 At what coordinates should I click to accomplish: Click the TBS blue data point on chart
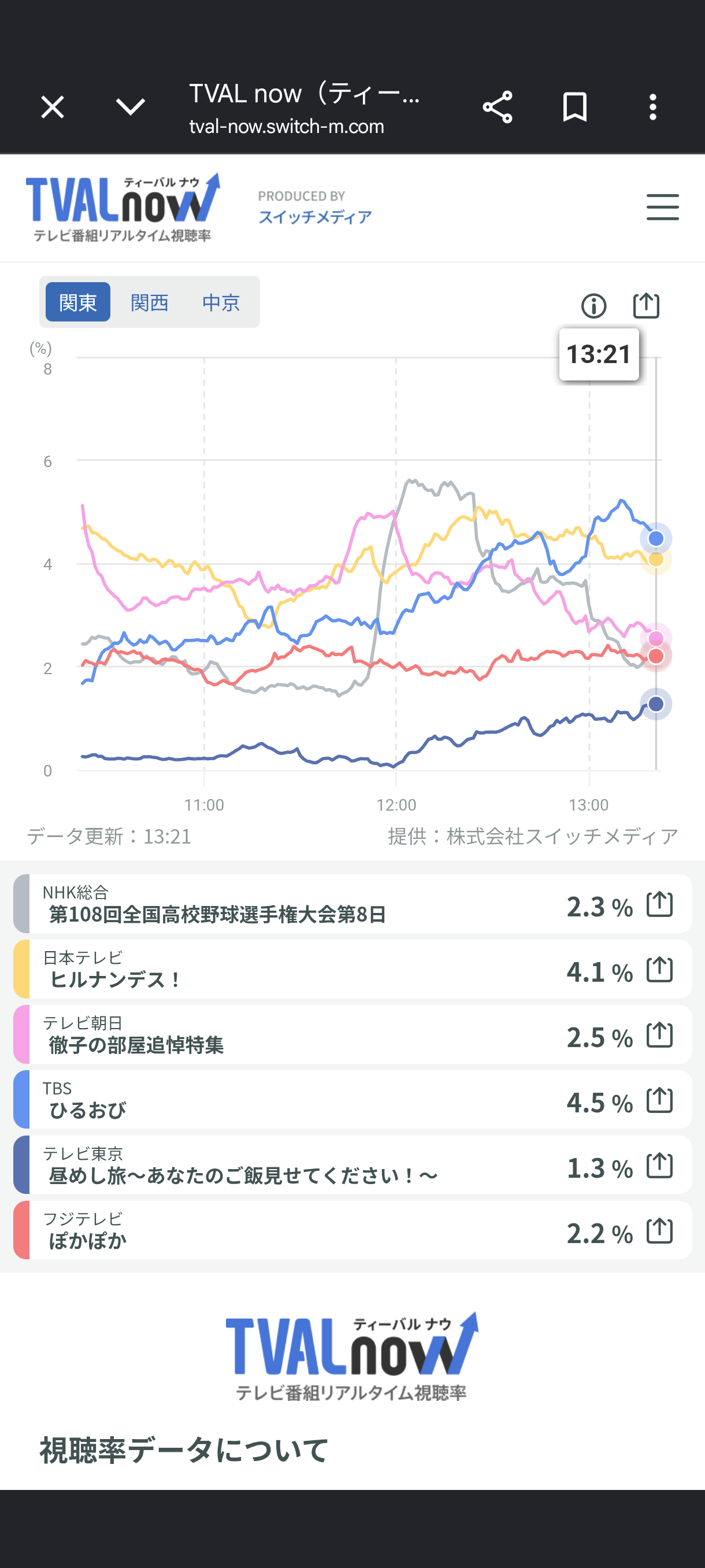point(656,539)
